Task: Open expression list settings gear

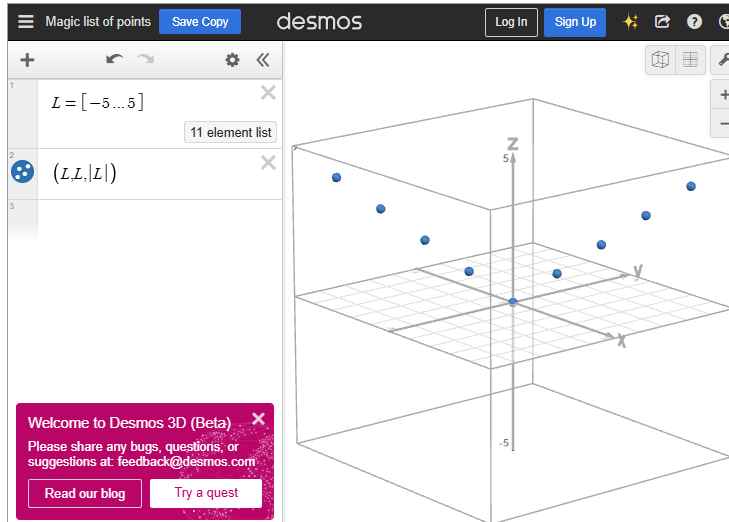Action: pyautogui.click(x=232, y=60)
